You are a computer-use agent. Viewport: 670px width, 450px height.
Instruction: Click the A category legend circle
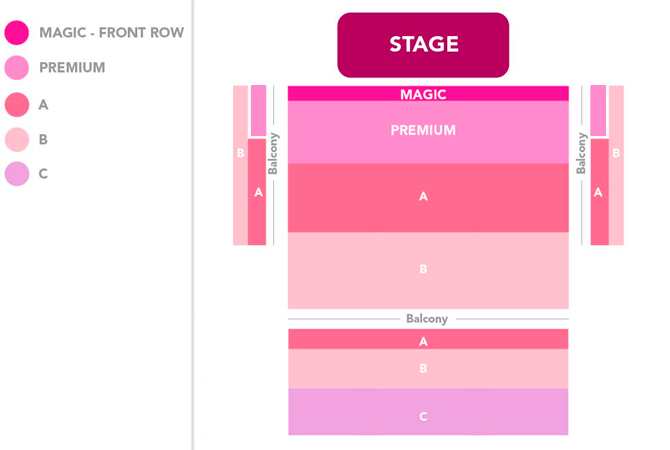(x=17, y=104)
